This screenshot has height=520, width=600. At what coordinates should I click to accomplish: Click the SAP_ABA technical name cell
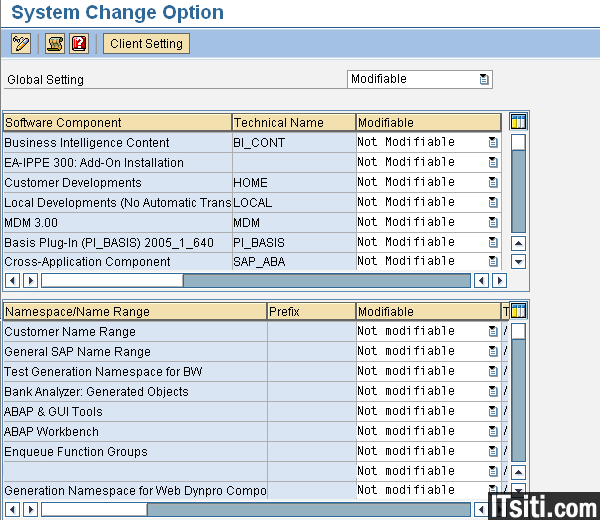click(x=294, y=262)
